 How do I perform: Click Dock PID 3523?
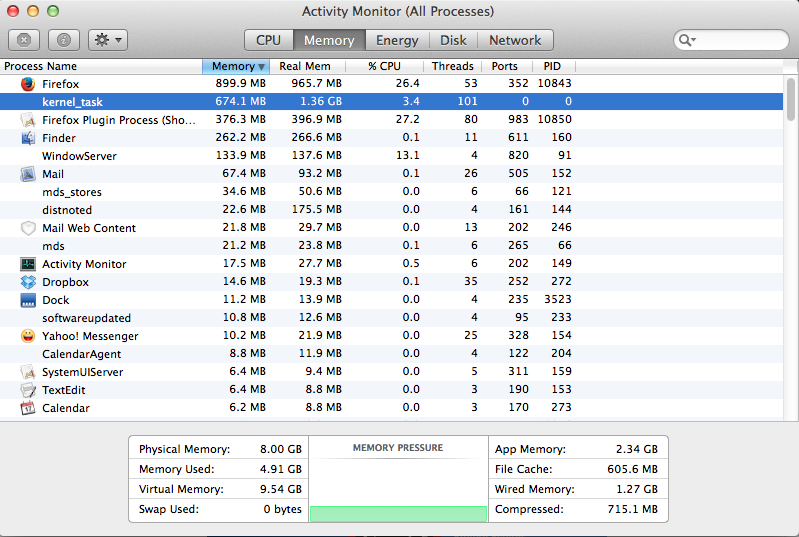tap(558, 299)
